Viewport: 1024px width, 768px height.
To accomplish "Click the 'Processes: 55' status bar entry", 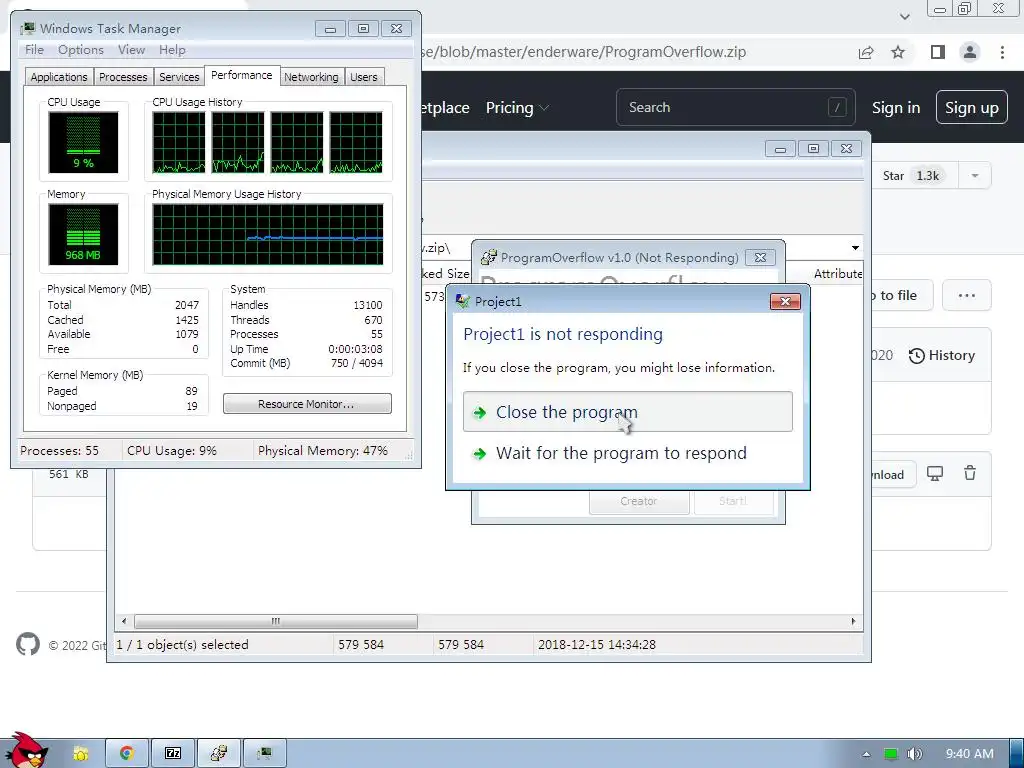I will 59,451.
